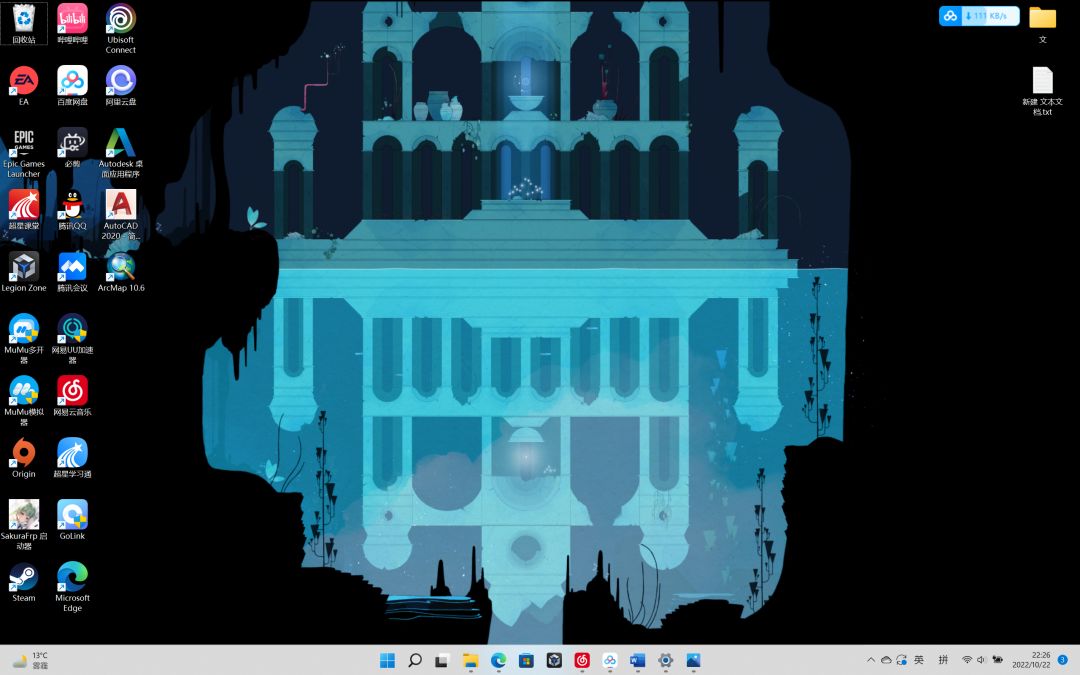
Task: Click the sync status tray icon
Action: 902,660
